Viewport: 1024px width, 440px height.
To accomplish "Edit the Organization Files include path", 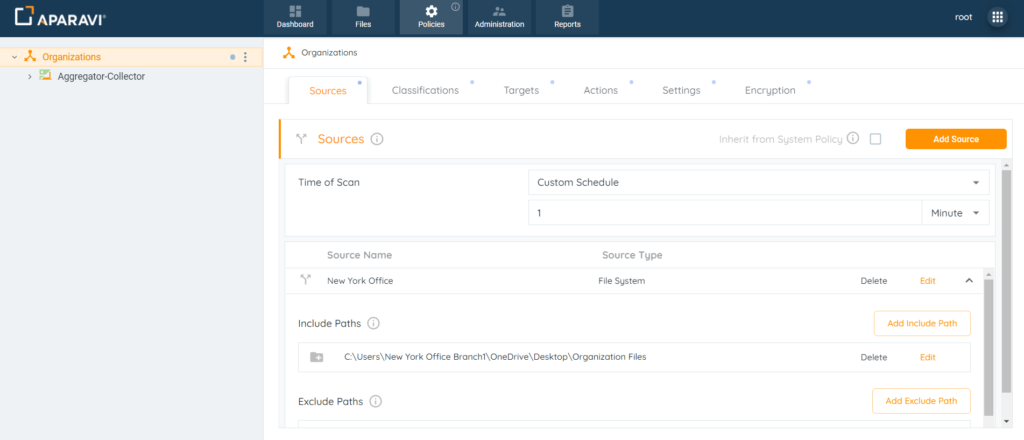I will click(927, 357).
